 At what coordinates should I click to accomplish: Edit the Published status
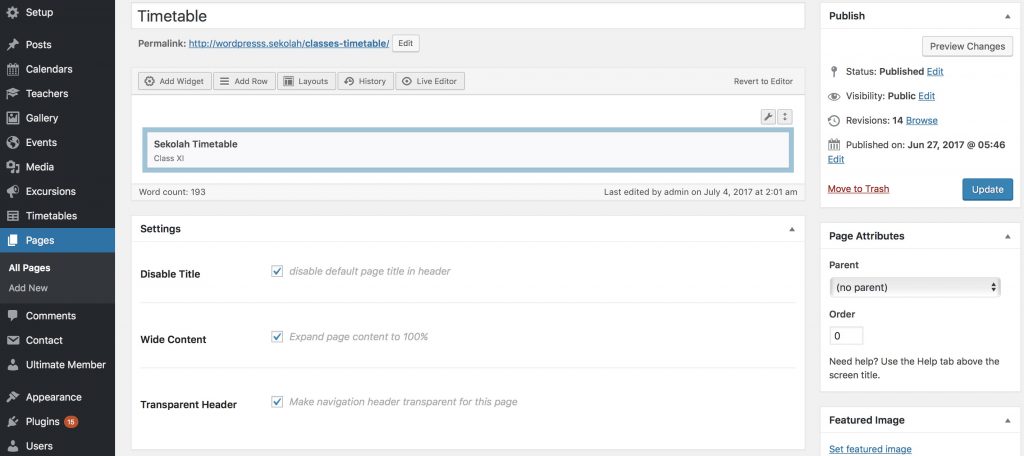935,72
